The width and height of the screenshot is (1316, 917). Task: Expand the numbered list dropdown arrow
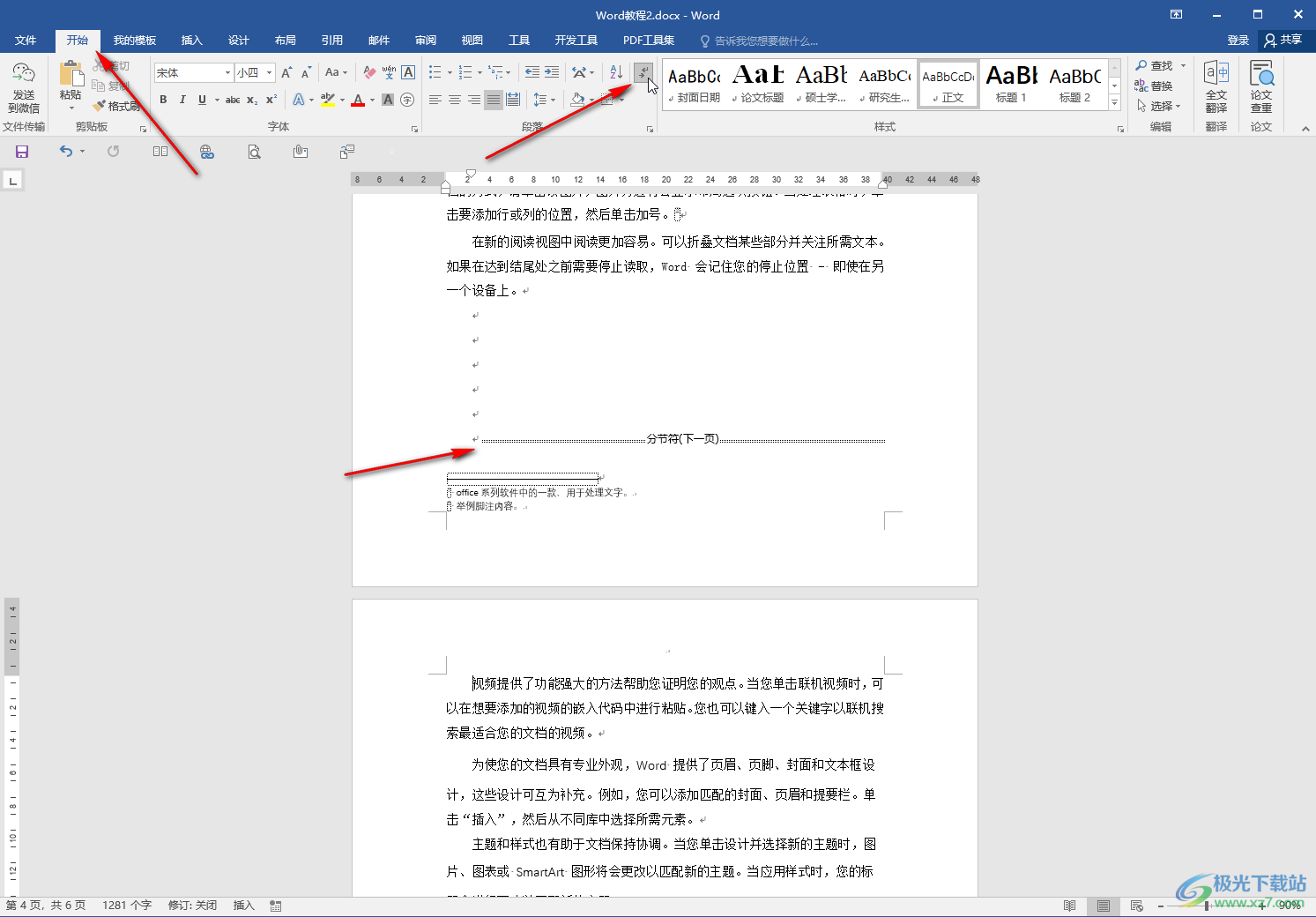(x=480, y=73)
